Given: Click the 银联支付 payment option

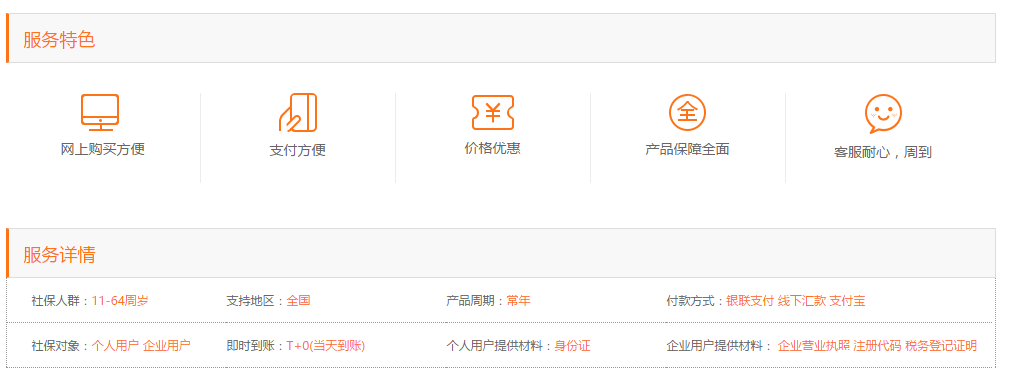Looking at the screenshot, I should click(x=750, y=300).
